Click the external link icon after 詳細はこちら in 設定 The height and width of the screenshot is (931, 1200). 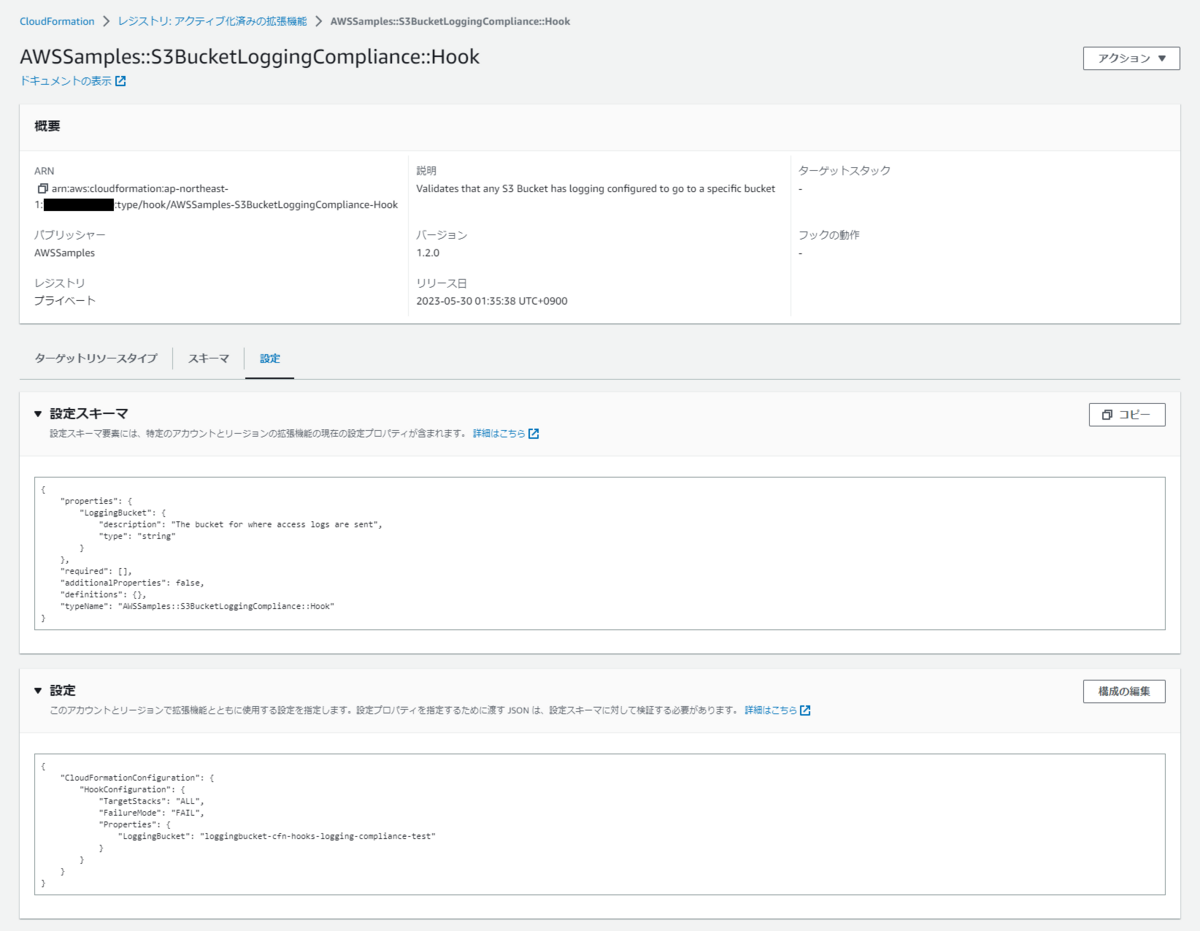pyautogui.click(x=807, y=710)
